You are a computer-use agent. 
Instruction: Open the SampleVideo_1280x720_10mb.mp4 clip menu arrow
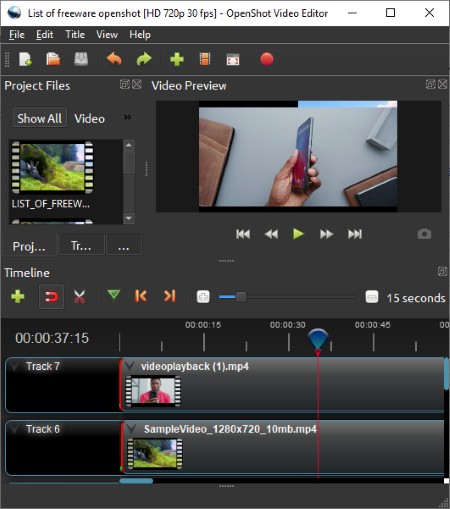click(x=132, y=429)
